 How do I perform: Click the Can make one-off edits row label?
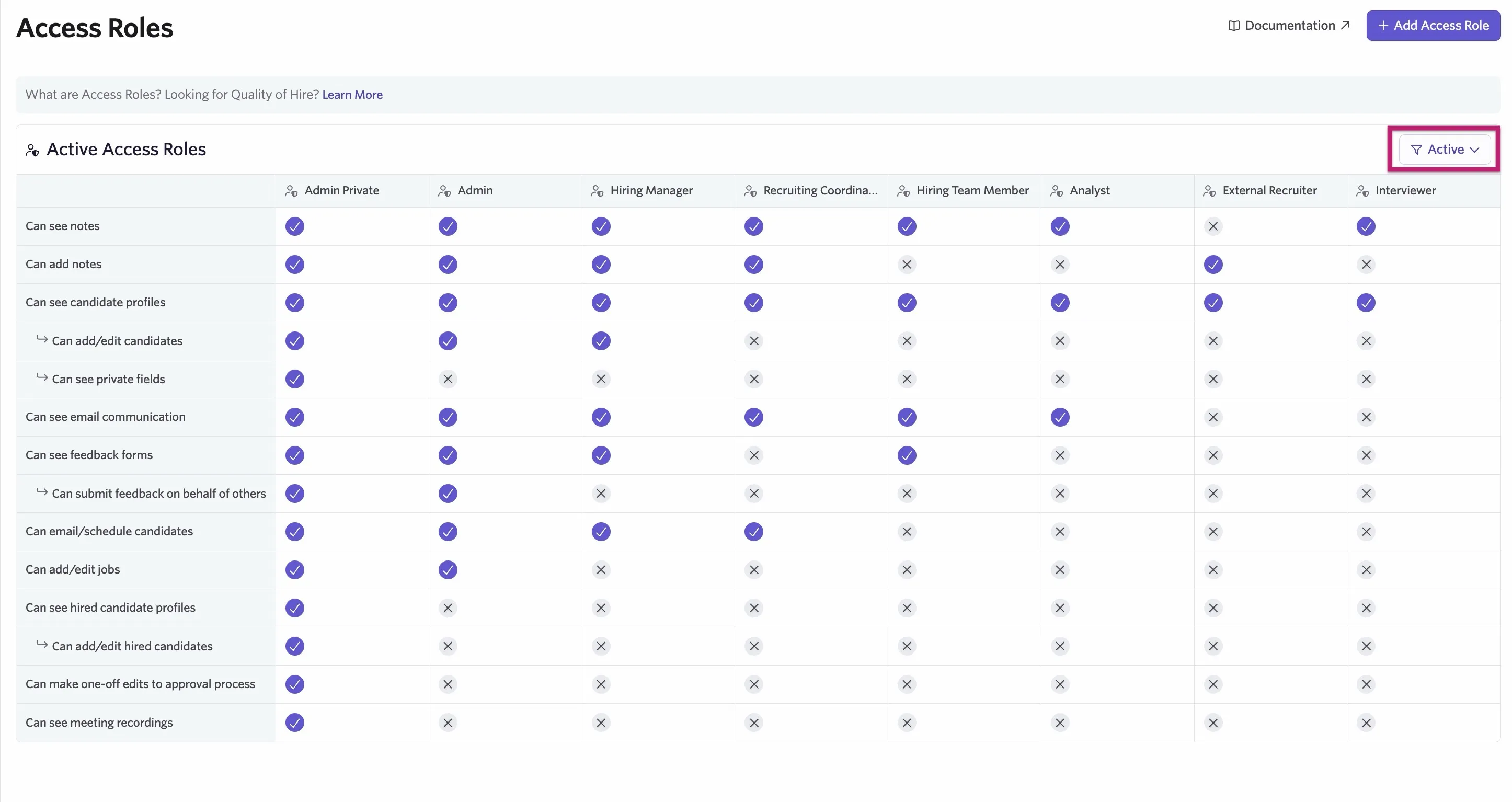(x=140, y=684)
